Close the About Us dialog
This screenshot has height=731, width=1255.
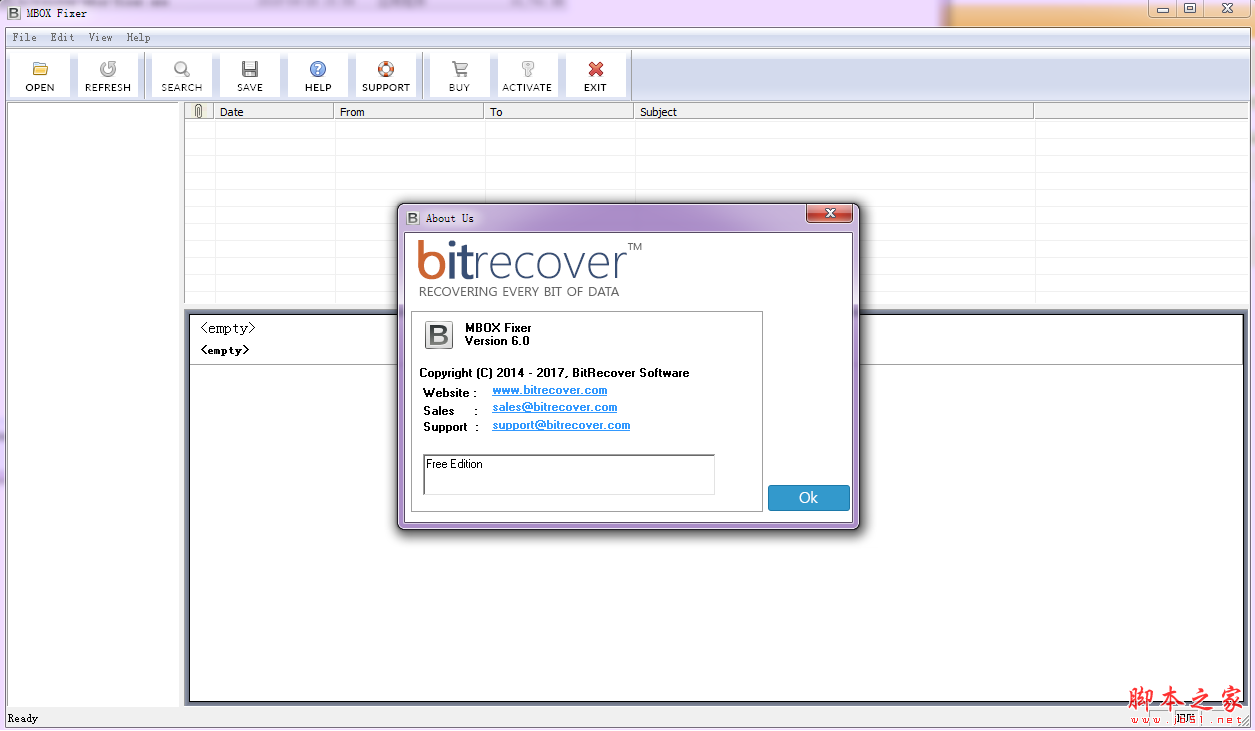829,214
